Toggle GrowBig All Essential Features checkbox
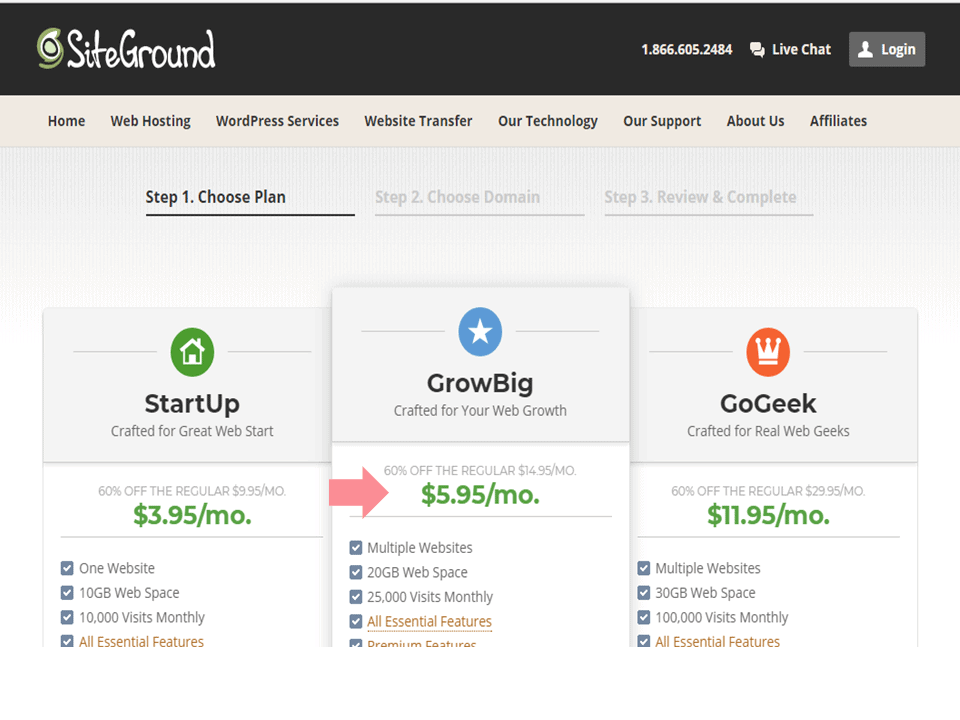Screen dimensions: 960x720 [356, 621]
